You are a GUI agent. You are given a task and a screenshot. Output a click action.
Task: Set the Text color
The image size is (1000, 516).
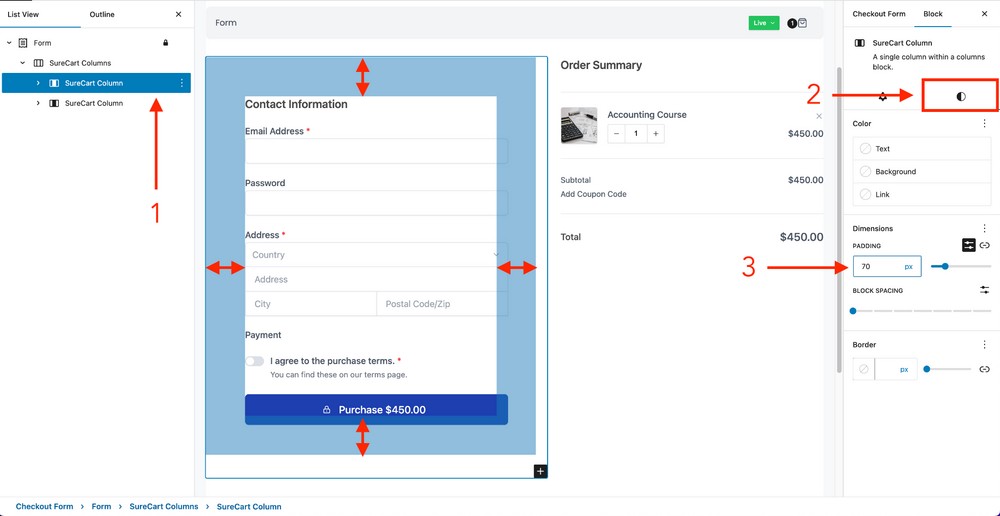[922, 149]
